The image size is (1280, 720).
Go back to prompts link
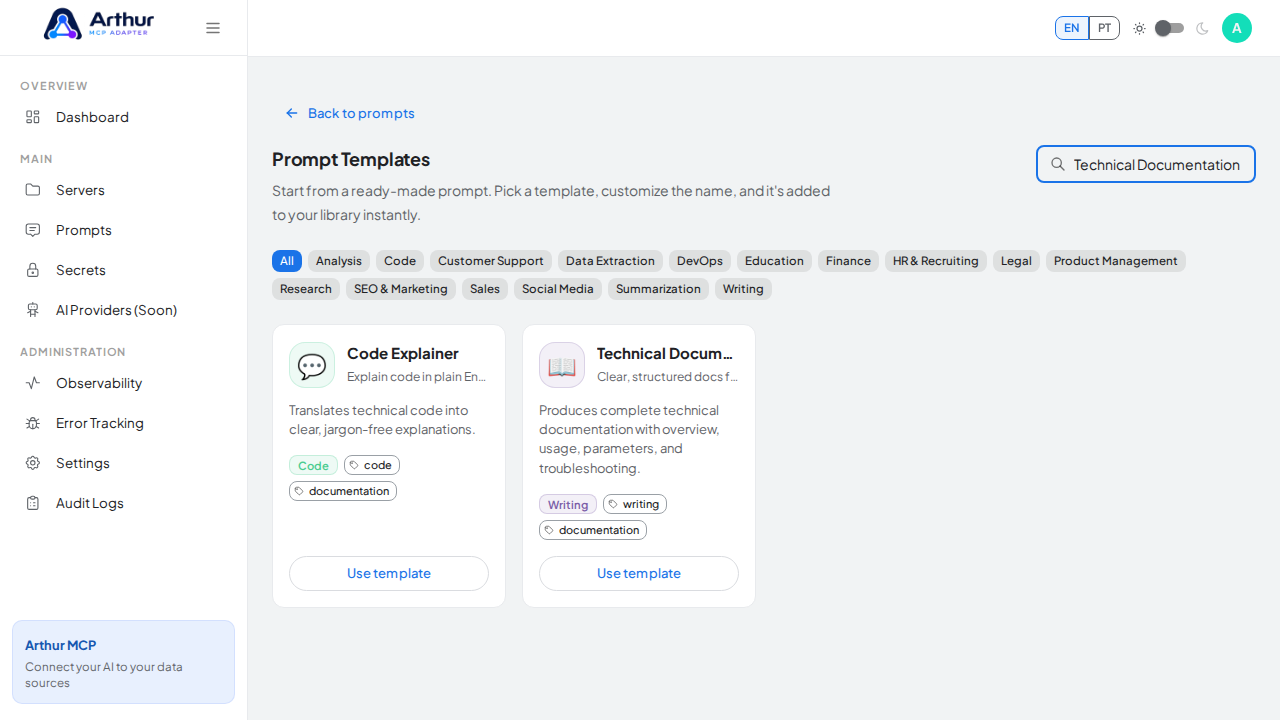350,113
